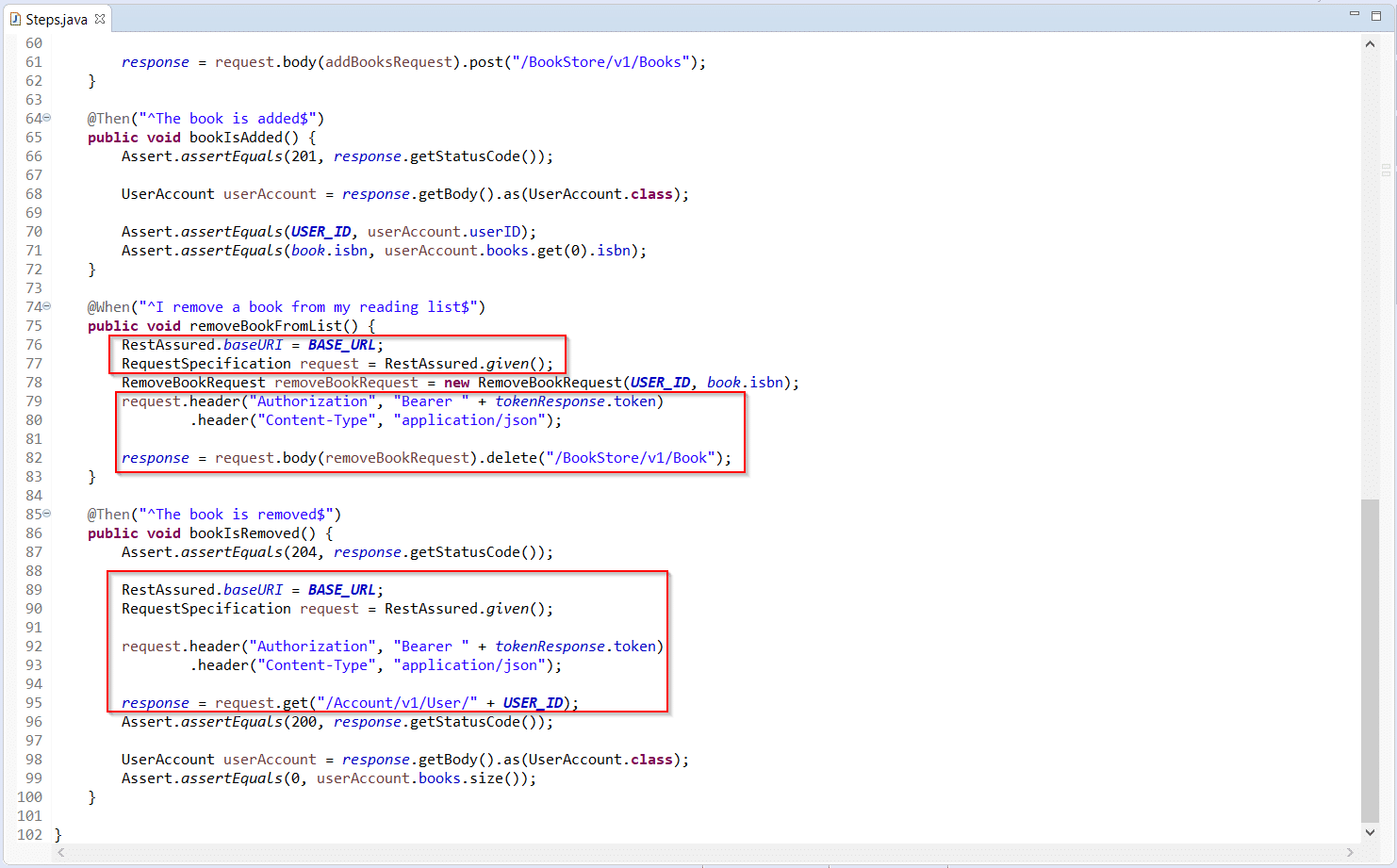Screen dimensions: 1397x868
Task: Click the "Authorization" string on line 79
Action: tap(312, 401)
